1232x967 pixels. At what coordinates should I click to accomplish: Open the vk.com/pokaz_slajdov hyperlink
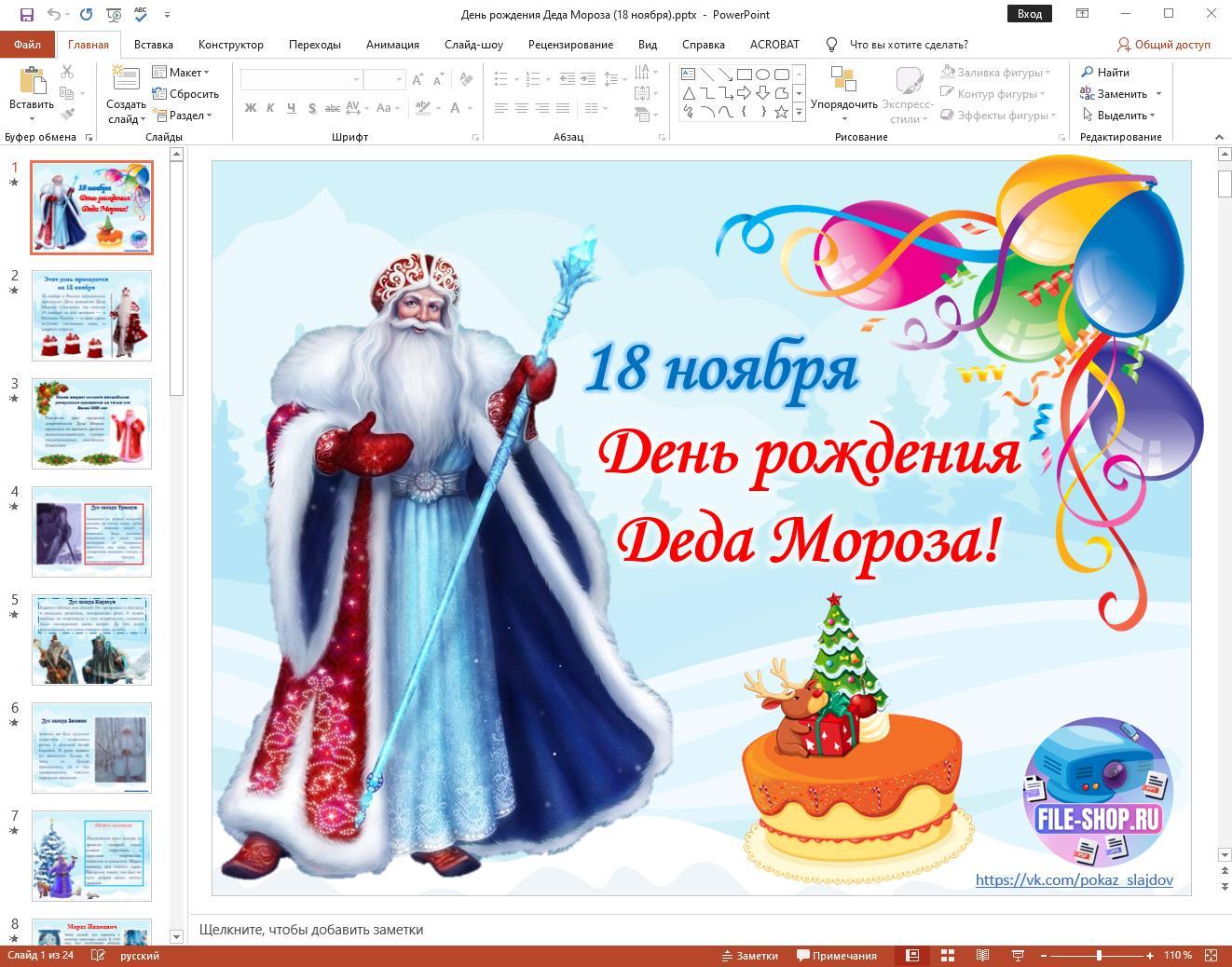point(1074,879)
